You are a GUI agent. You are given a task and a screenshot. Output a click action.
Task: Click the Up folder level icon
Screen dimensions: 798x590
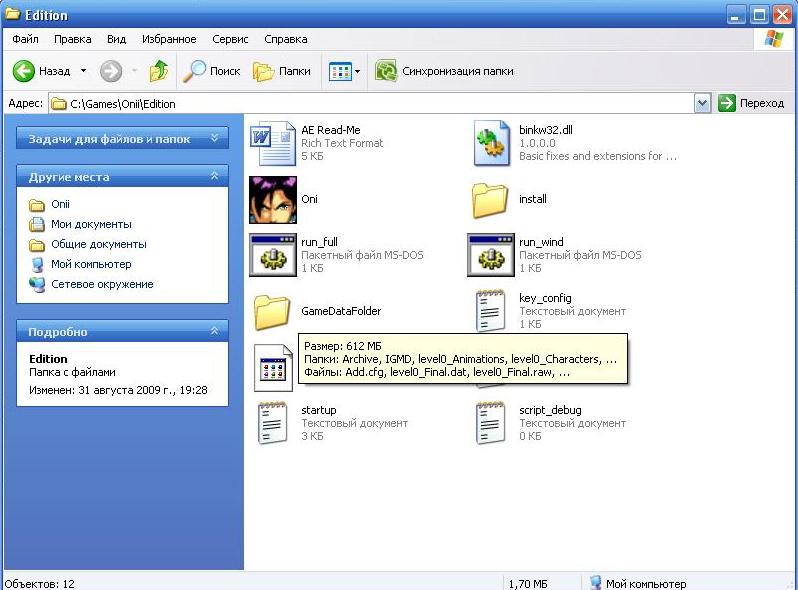158,71
